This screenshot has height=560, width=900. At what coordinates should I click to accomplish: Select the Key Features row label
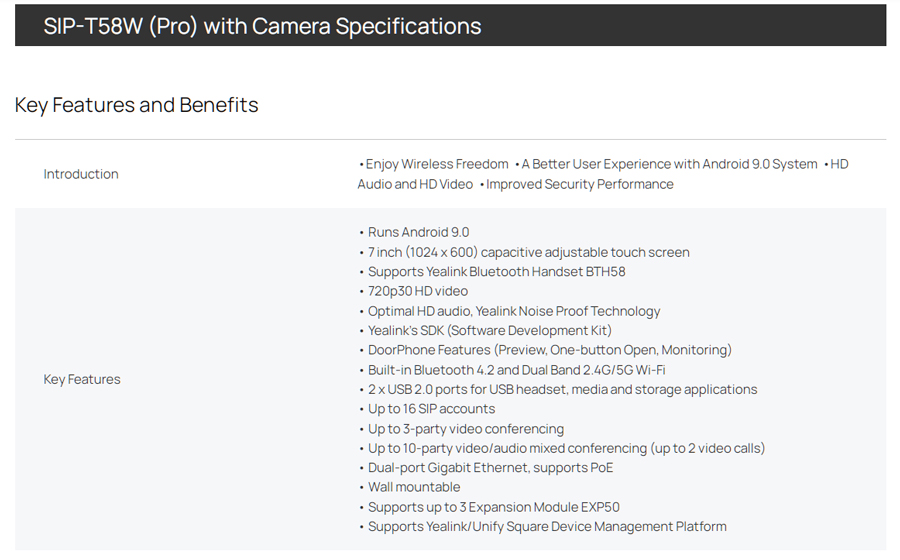tap(82, 379)
